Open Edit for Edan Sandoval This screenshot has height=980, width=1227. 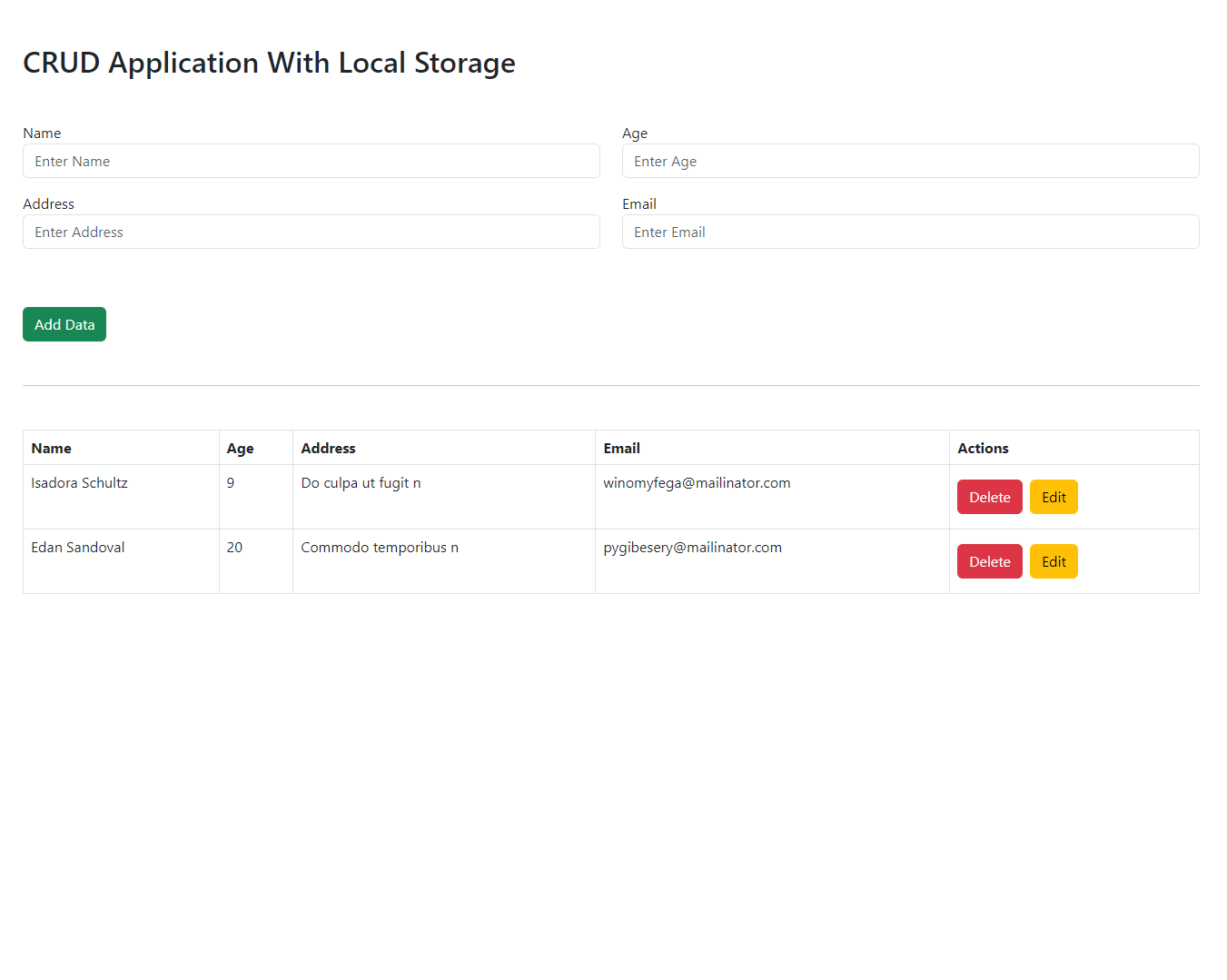point(1054,561)
